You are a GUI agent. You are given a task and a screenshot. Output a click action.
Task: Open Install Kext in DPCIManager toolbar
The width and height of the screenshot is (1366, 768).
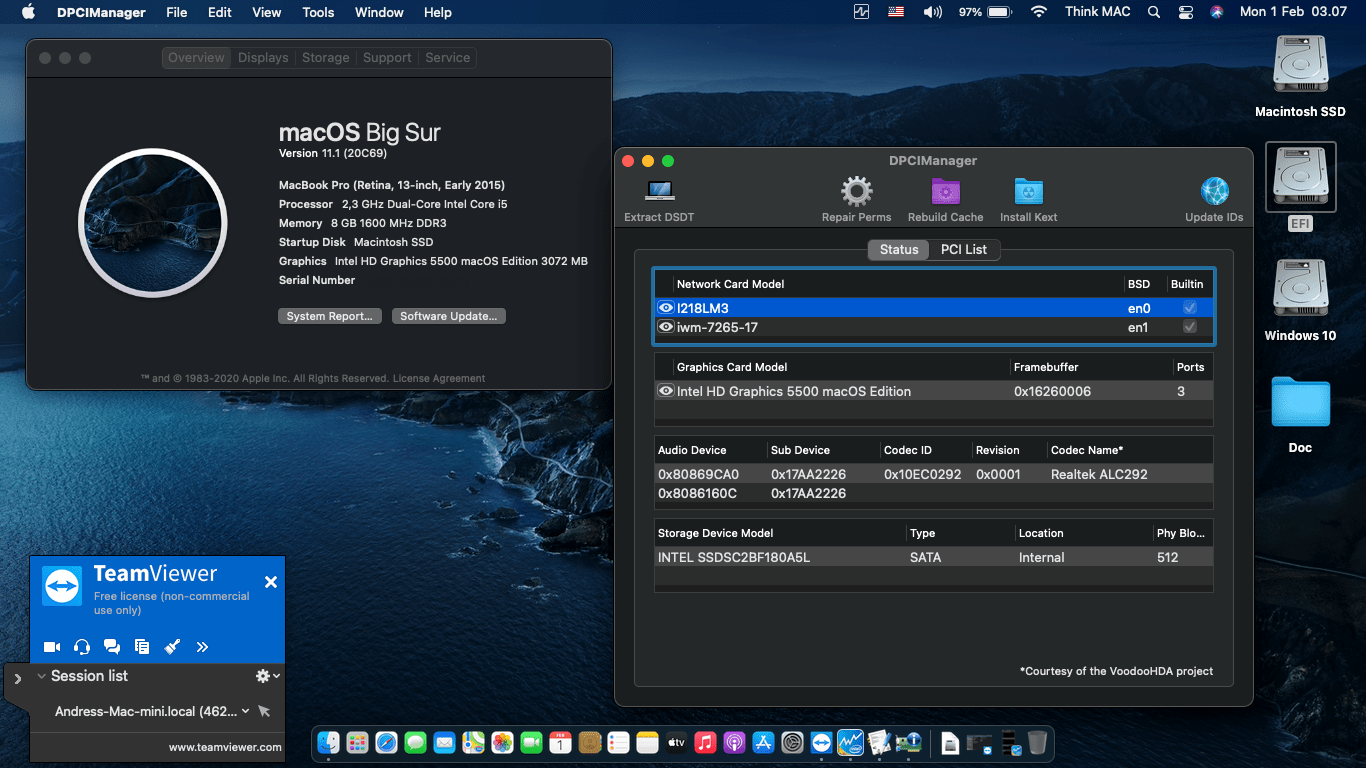[1028, 190]
